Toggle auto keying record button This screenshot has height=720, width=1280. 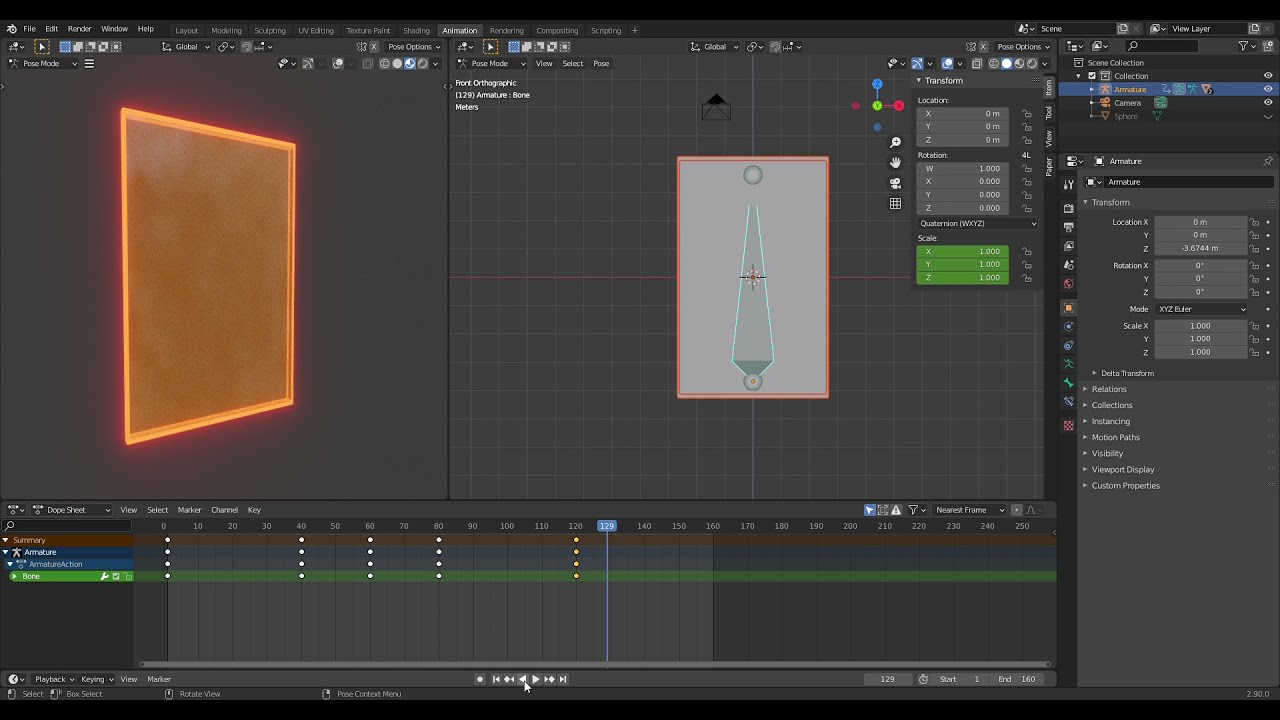click(x=480, y=679)
